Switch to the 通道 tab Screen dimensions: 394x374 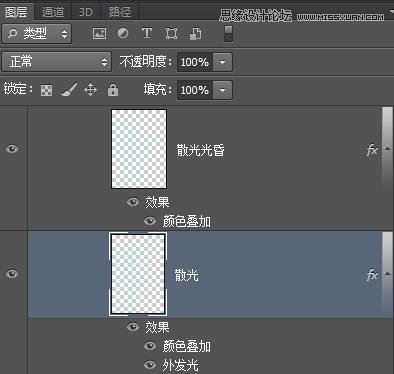pyautogui.click(x=53, y=12)
